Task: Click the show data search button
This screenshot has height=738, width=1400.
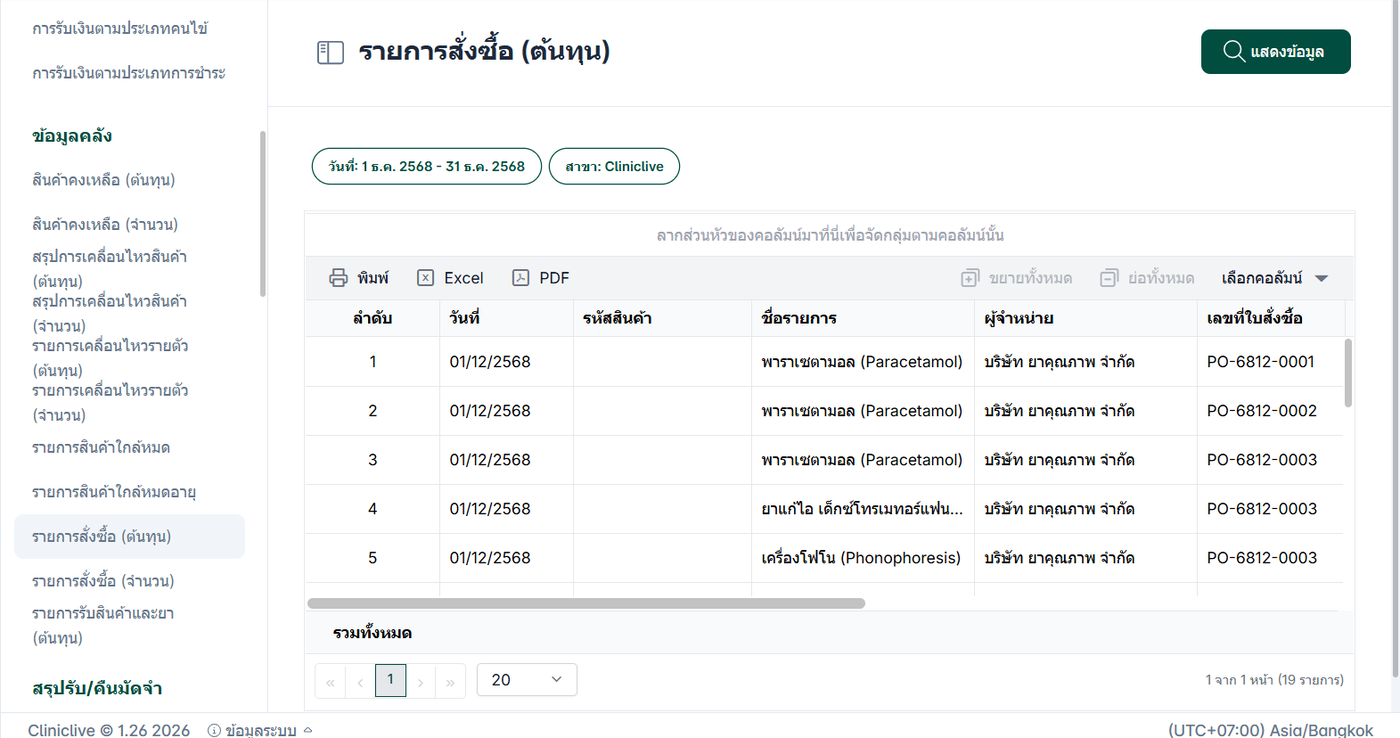Action: pos(1275,52)
